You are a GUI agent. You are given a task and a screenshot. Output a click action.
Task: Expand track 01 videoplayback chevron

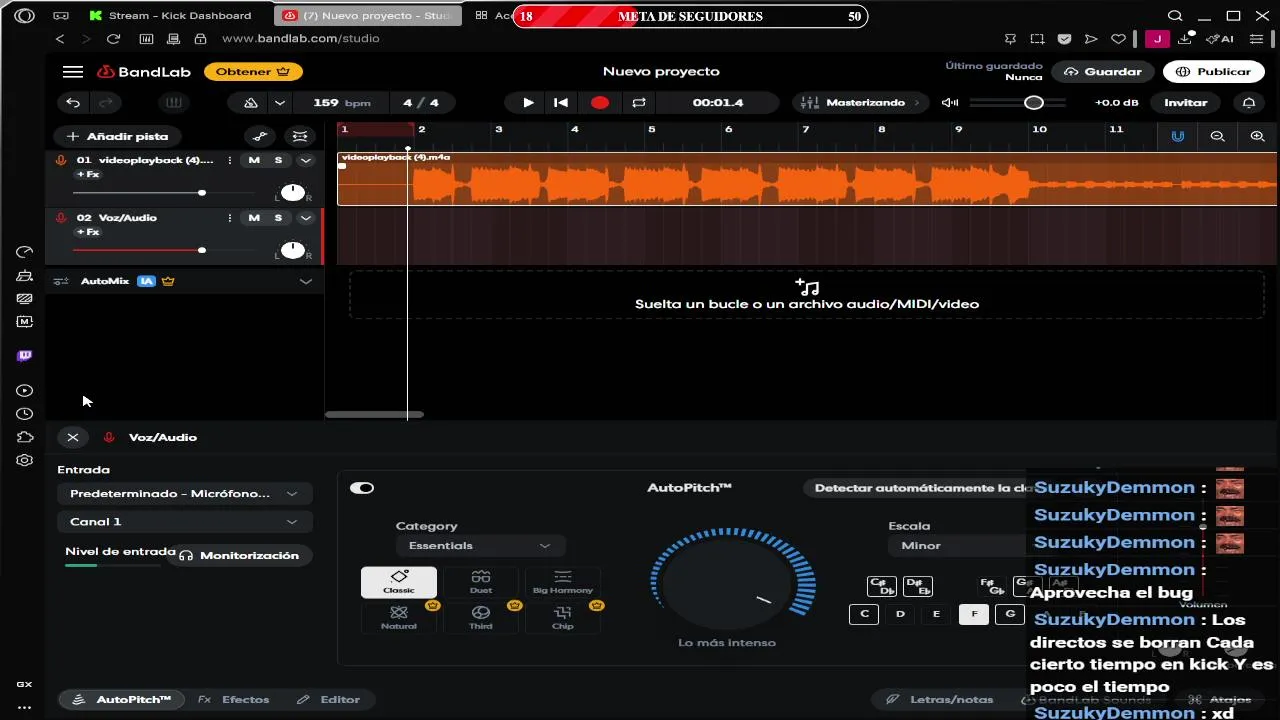point(306,160)
